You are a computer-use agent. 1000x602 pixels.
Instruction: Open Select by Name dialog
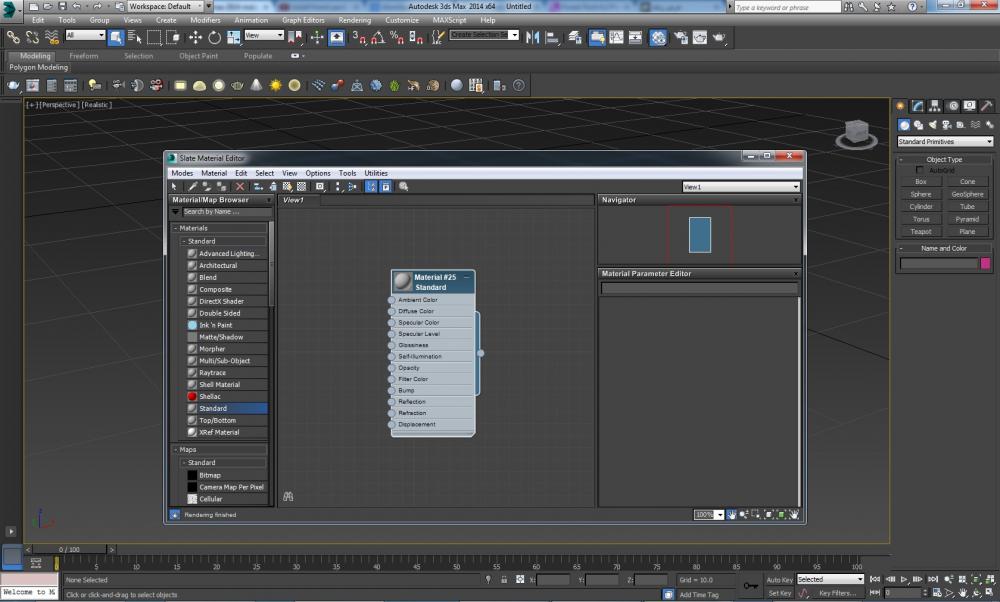click(135, 38)
